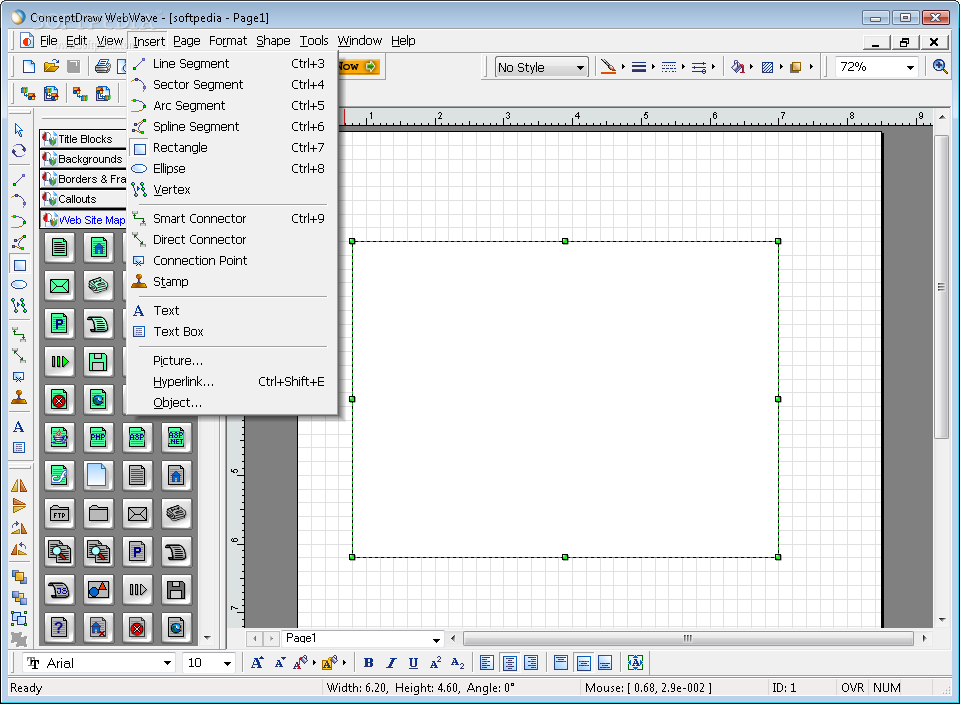
Task: Pick the home page shape in library
Action: (x=98, y=247)
